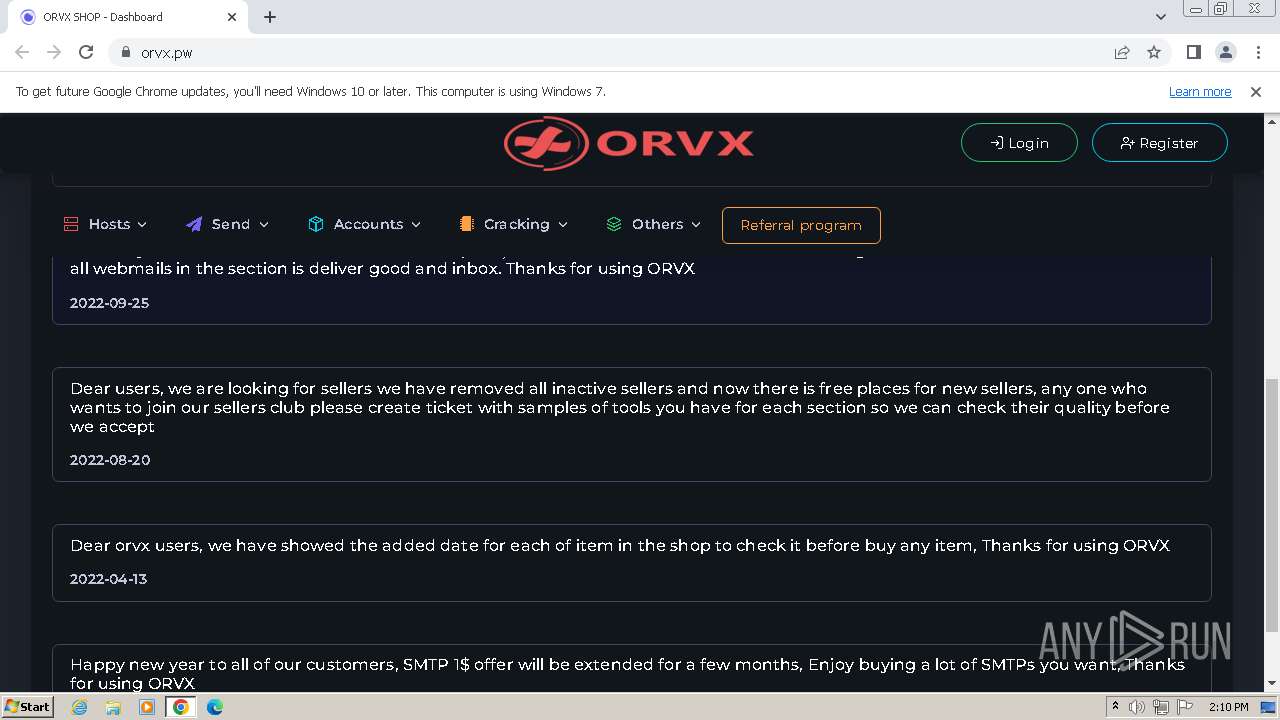Click the added date announcement text

[x=620, y=546]
